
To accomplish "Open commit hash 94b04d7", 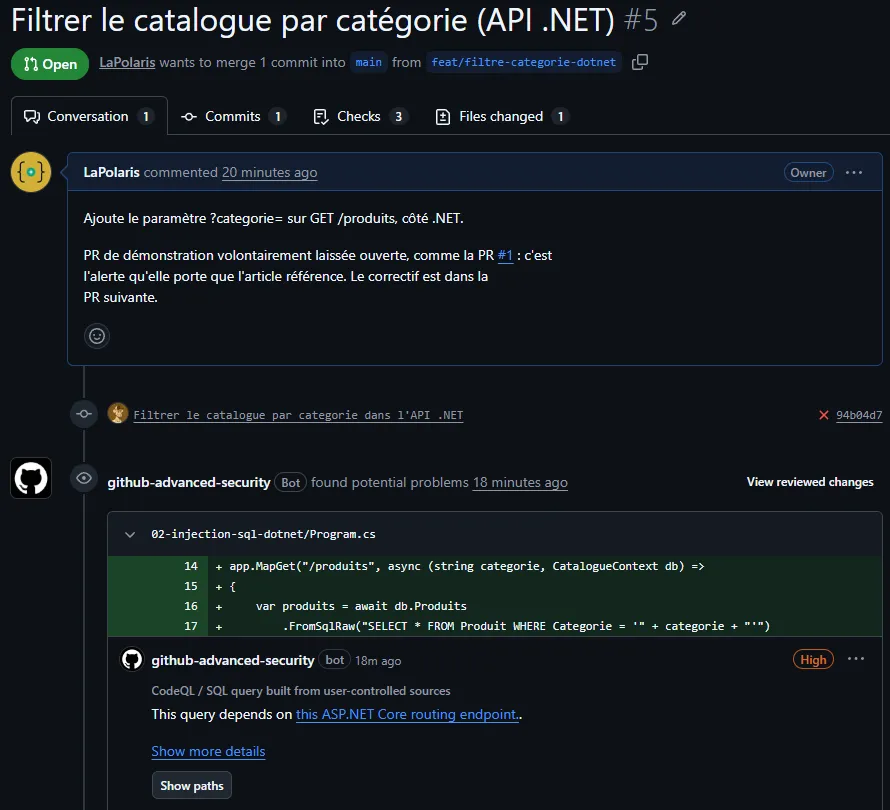I will pyautogui.click(x=859, y=415).
